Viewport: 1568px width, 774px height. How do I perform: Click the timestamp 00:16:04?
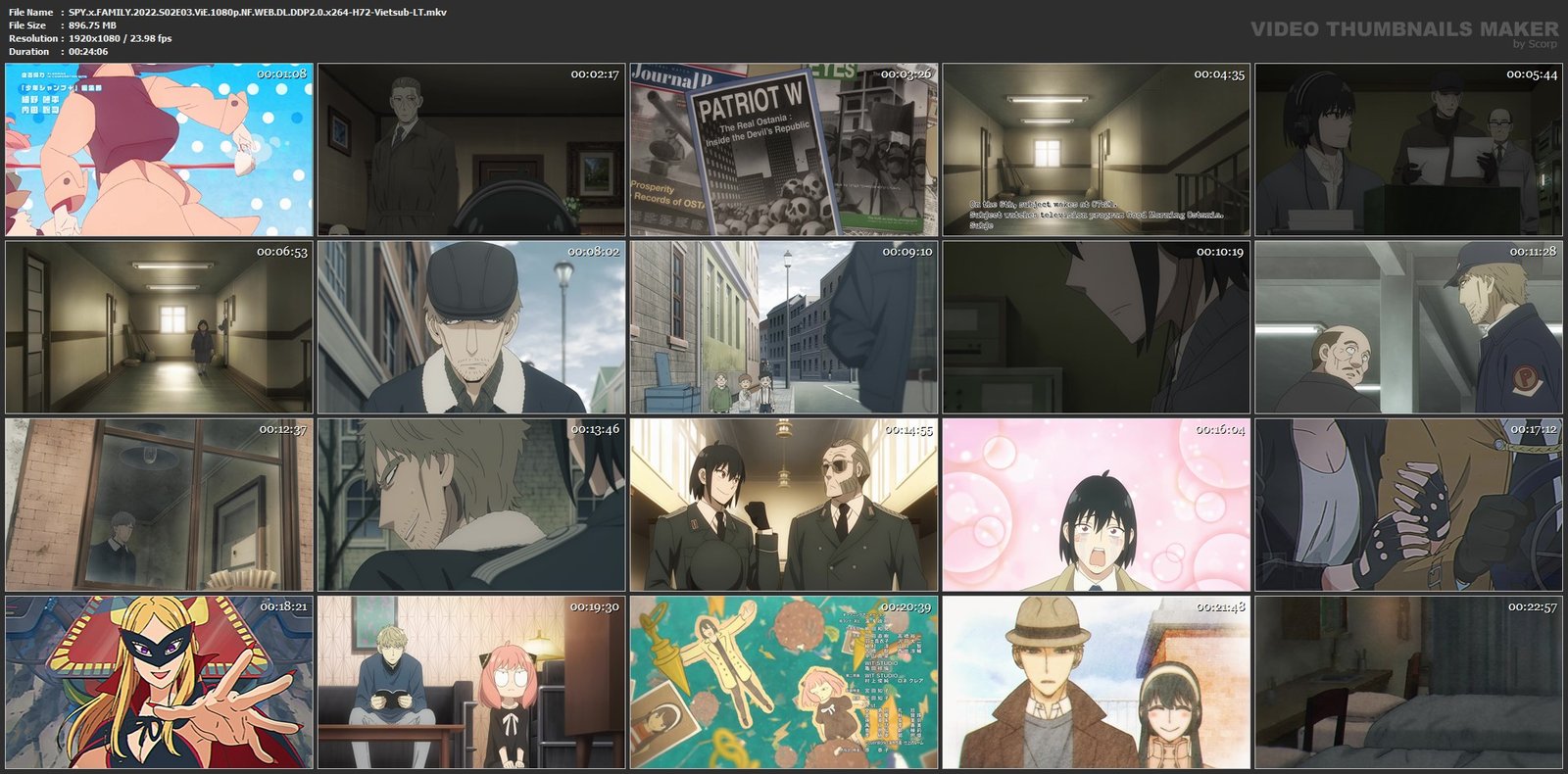coord(1220,429)
